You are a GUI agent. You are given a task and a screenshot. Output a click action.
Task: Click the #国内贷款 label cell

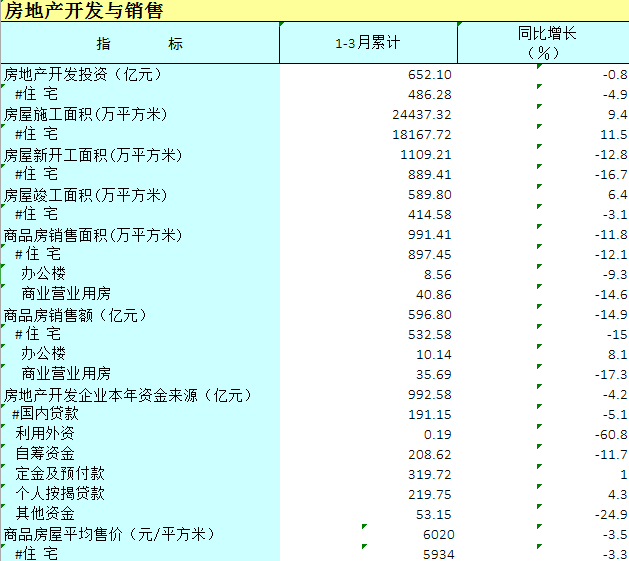coord(46,413)
